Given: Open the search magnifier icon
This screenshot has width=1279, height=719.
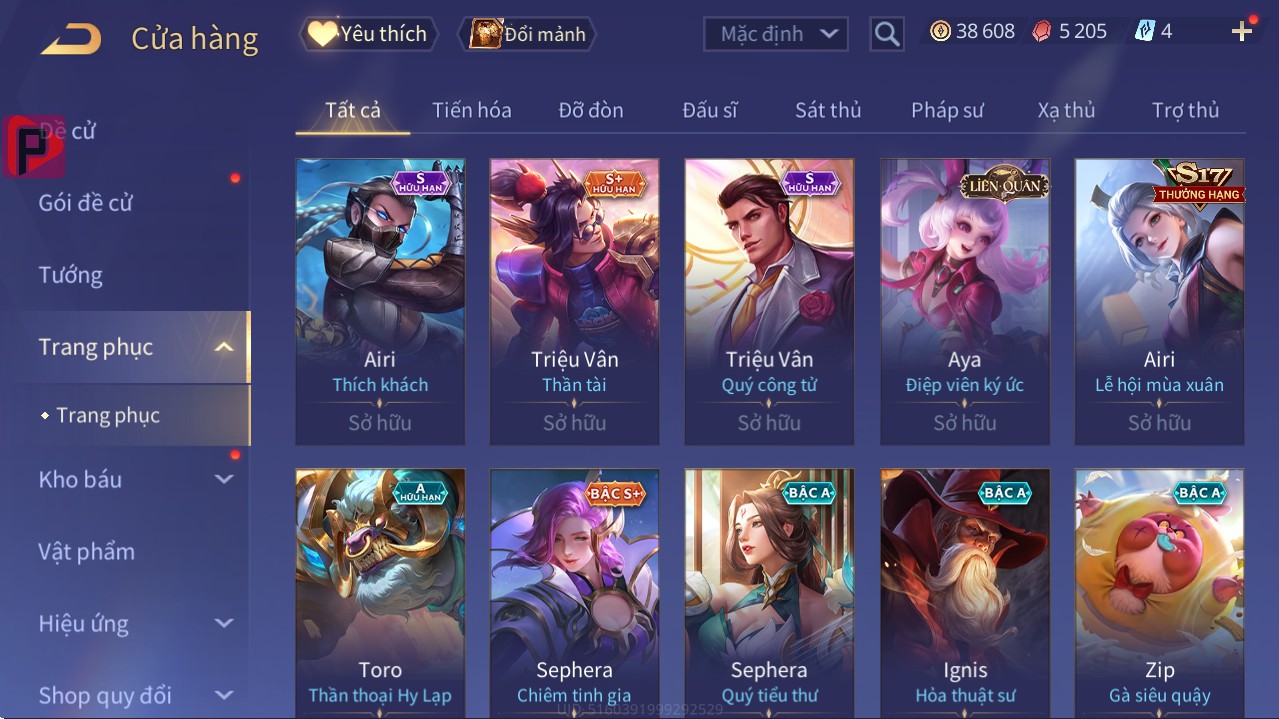Looking at the screenshot, I should pos(886,34).
